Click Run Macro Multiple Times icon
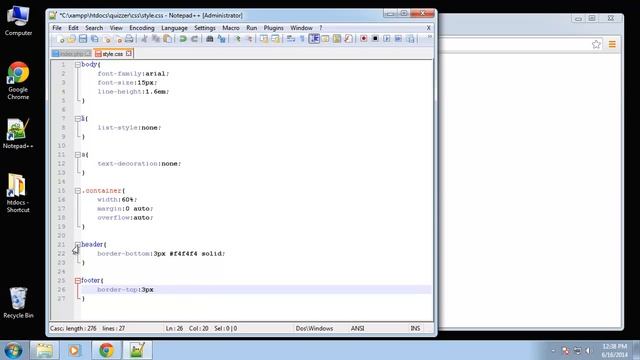 click(x=398, y=39)
